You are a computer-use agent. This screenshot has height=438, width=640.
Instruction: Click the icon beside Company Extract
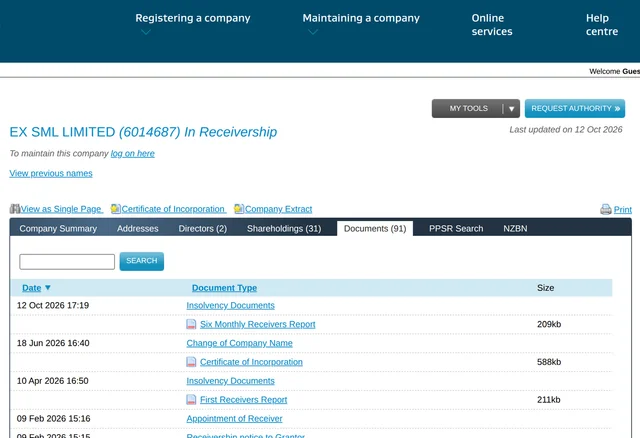[x=239, y=209]
